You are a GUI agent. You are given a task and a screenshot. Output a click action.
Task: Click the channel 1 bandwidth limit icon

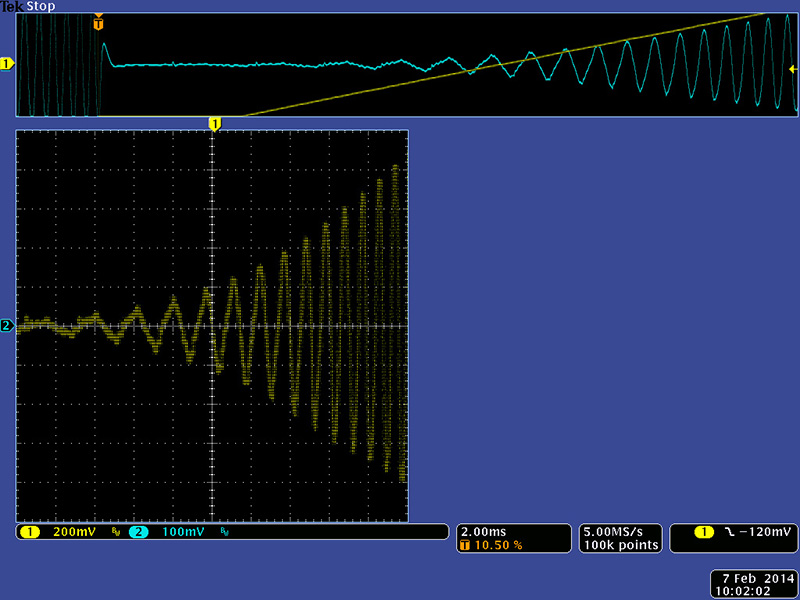pyautogui.click(x=115, y=533)
